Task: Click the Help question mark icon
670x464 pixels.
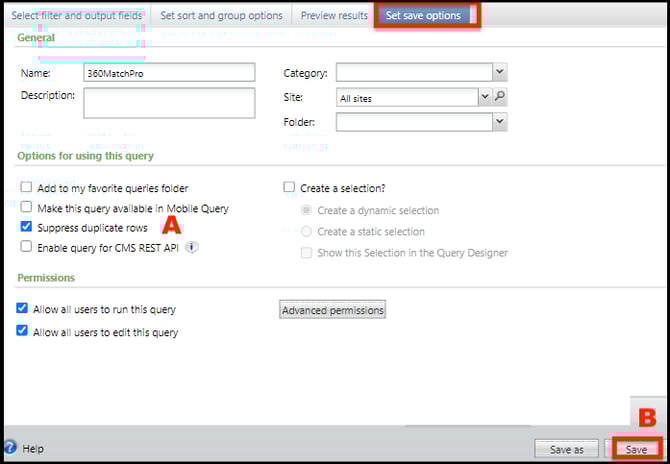Action: [x=10, y=448]
